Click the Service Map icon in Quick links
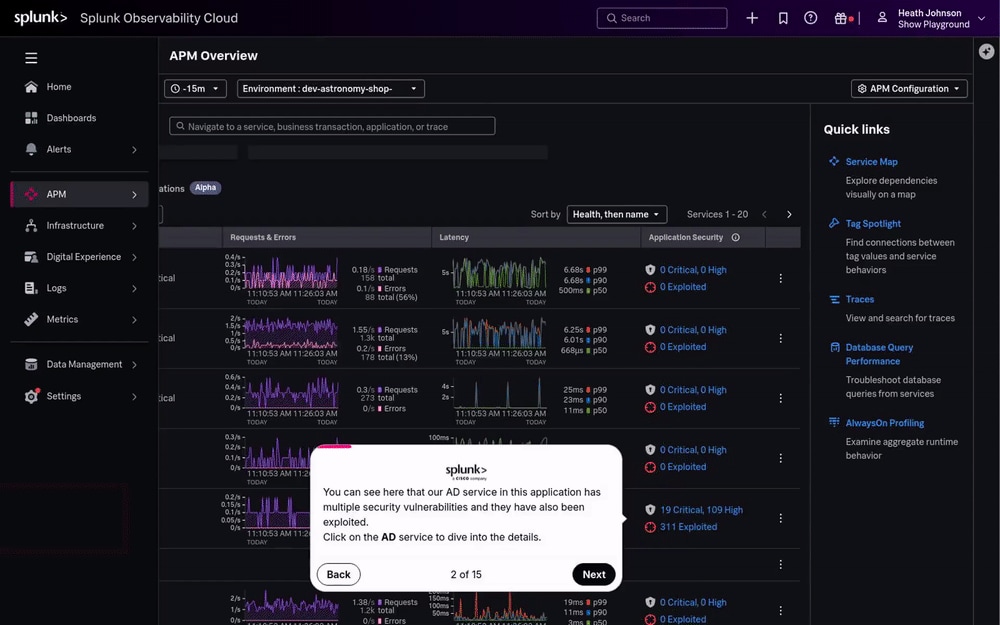The image size is (1000, 625). click(x=834, y=161)
